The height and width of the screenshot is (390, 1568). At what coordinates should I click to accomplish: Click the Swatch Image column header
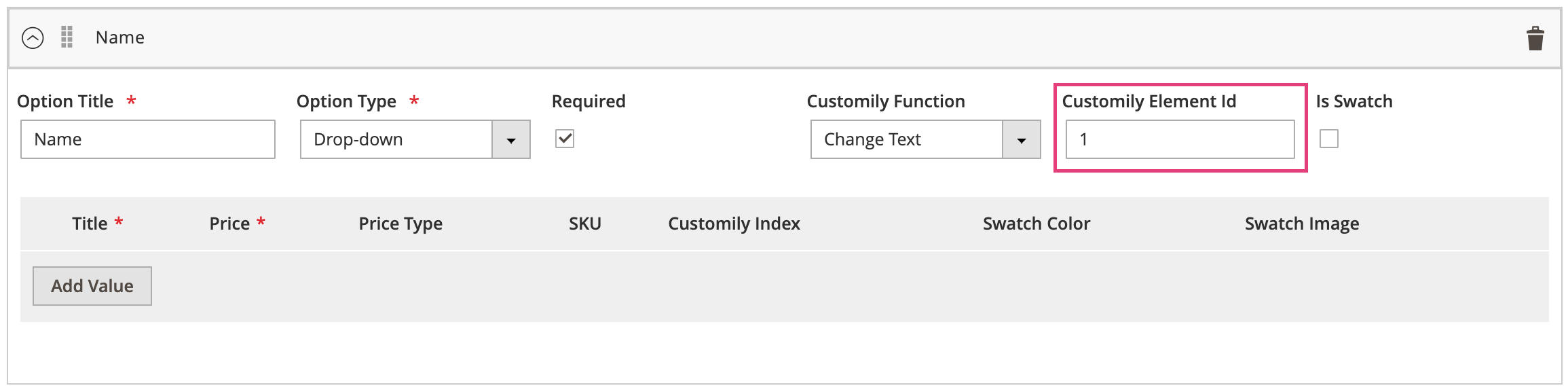1302,224
